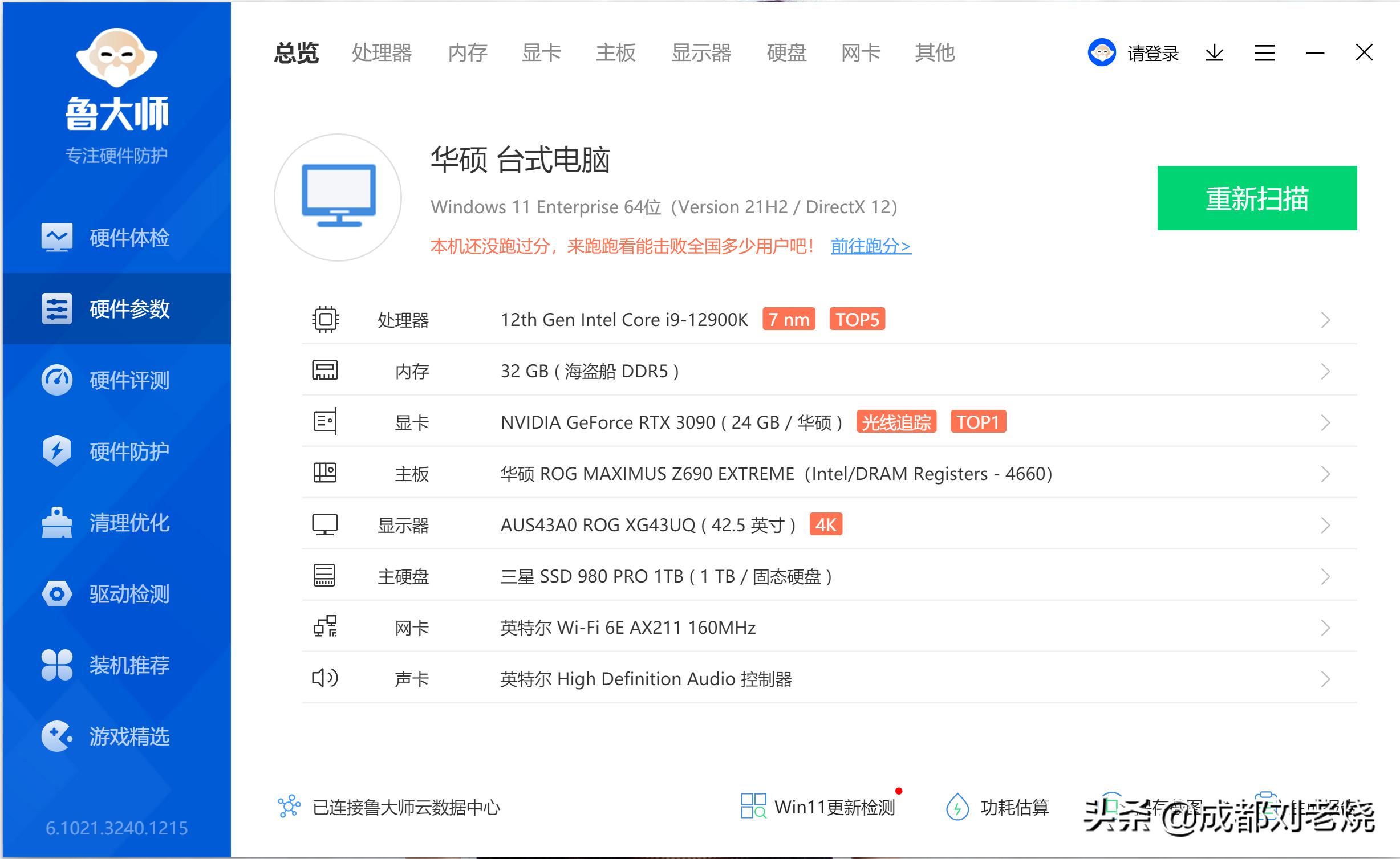The height and width of the screenshot is (859, 1400).
Task: Follow the 前往跑分 benchmark link
Action: point(871,246)
